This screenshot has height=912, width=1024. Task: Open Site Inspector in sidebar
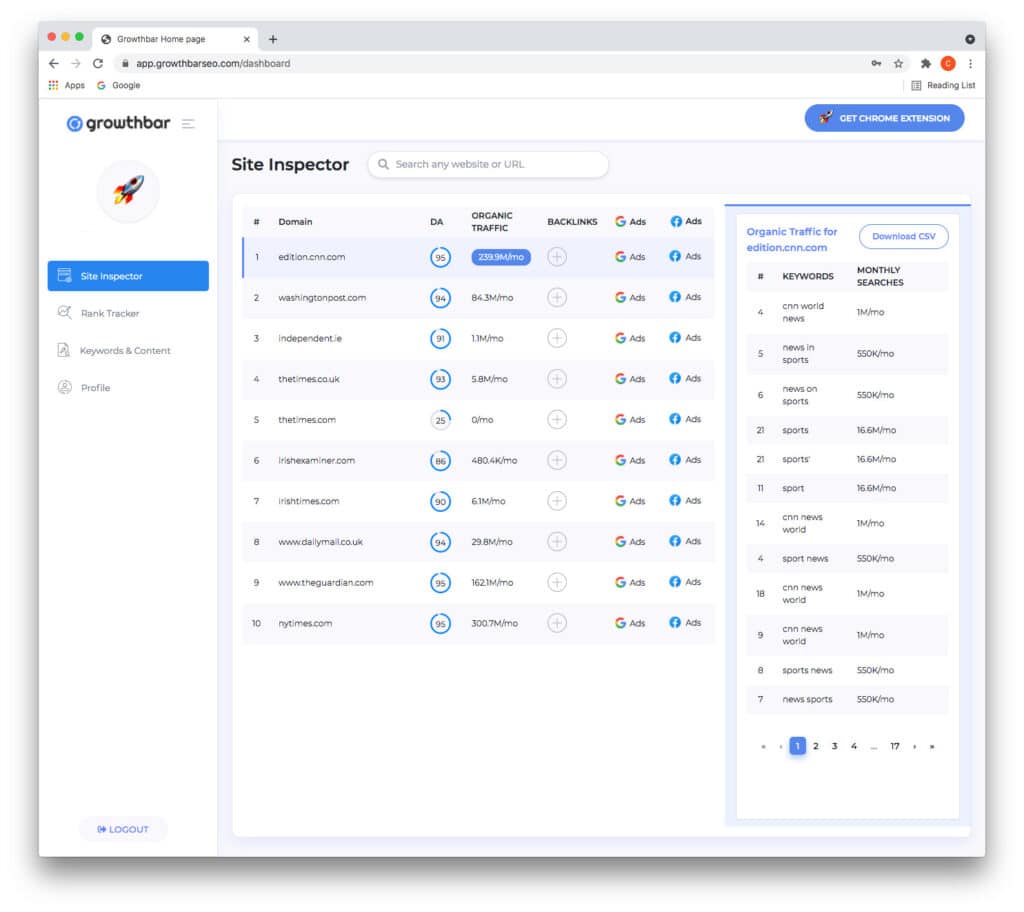[128, 276]
